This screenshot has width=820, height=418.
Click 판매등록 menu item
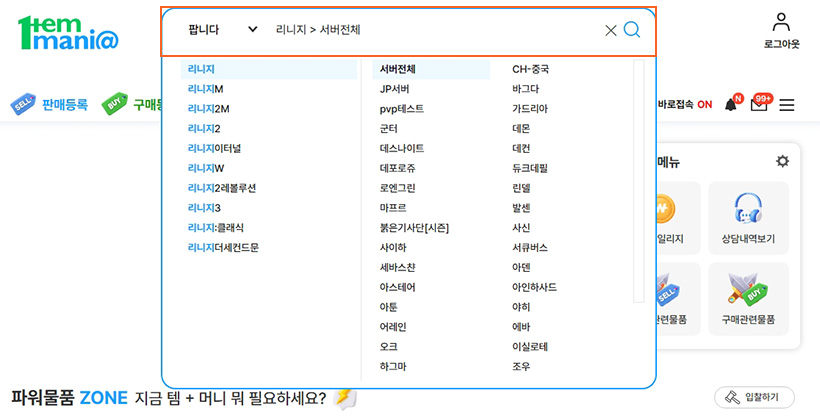click(x=50, y=104)
